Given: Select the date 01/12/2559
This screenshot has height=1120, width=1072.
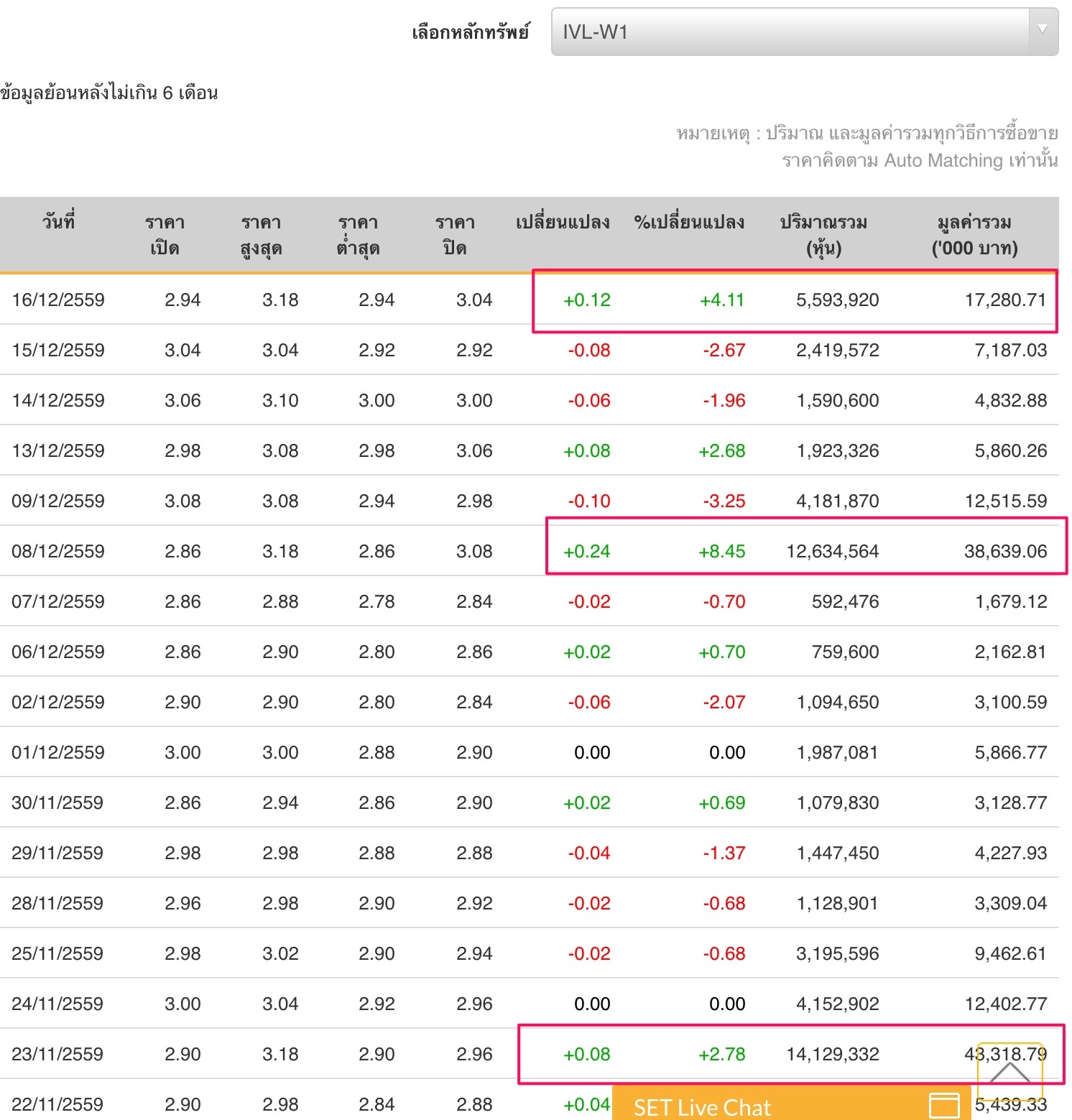Looking at the screenshot, I should pos(58,752).
